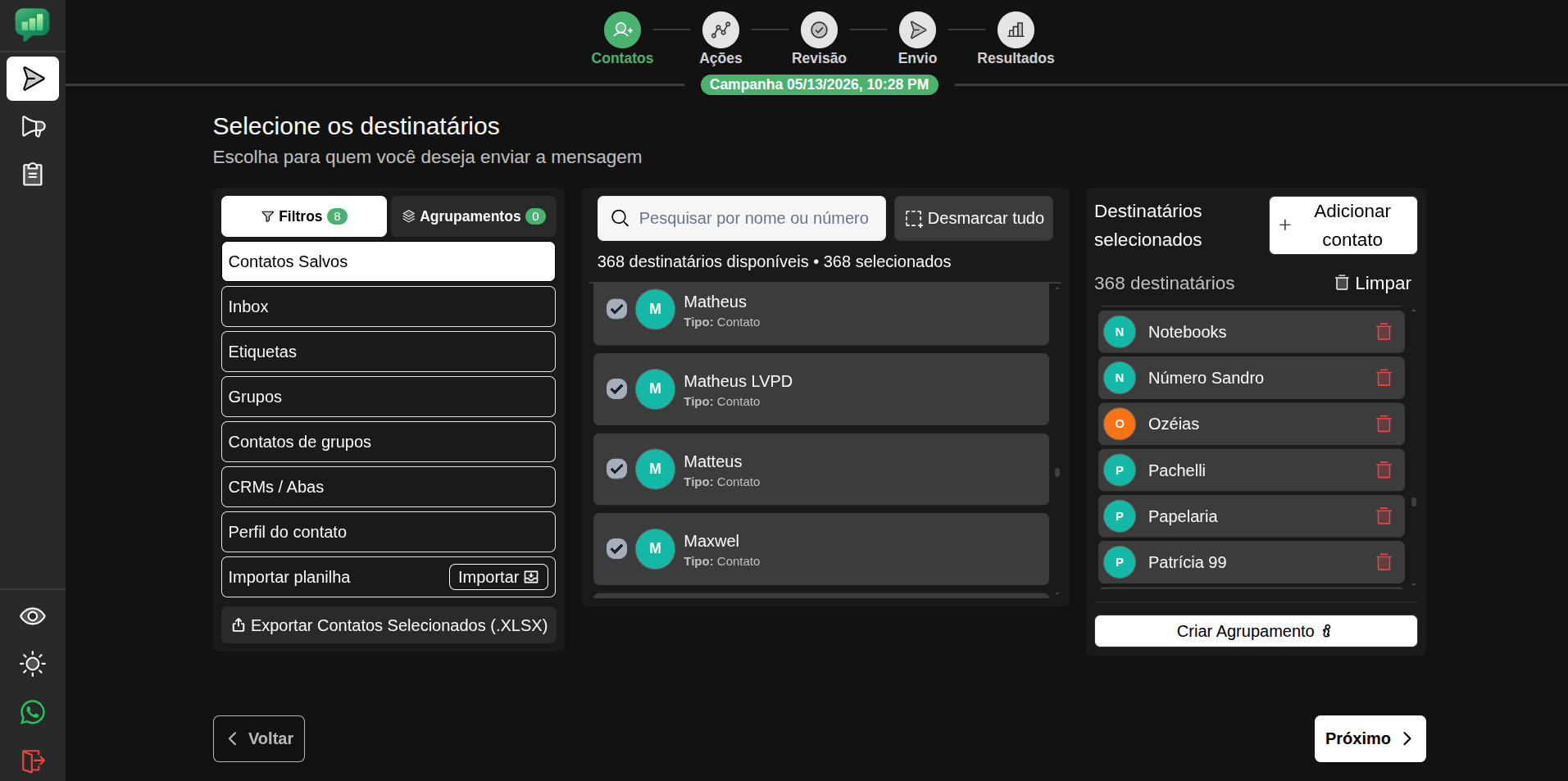Remove Patrícia 99 with its trash icon
Viewport: 1568px width, 781px height.
tap(1384, 562)
